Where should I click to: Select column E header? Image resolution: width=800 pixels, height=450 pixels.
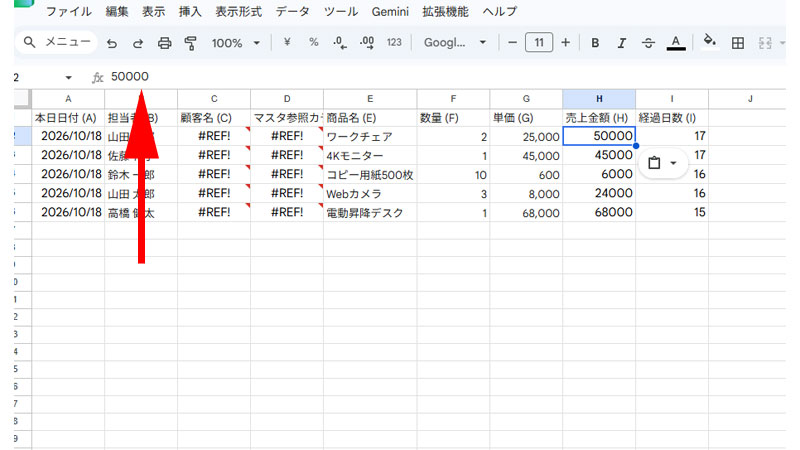tap(370, 99)
